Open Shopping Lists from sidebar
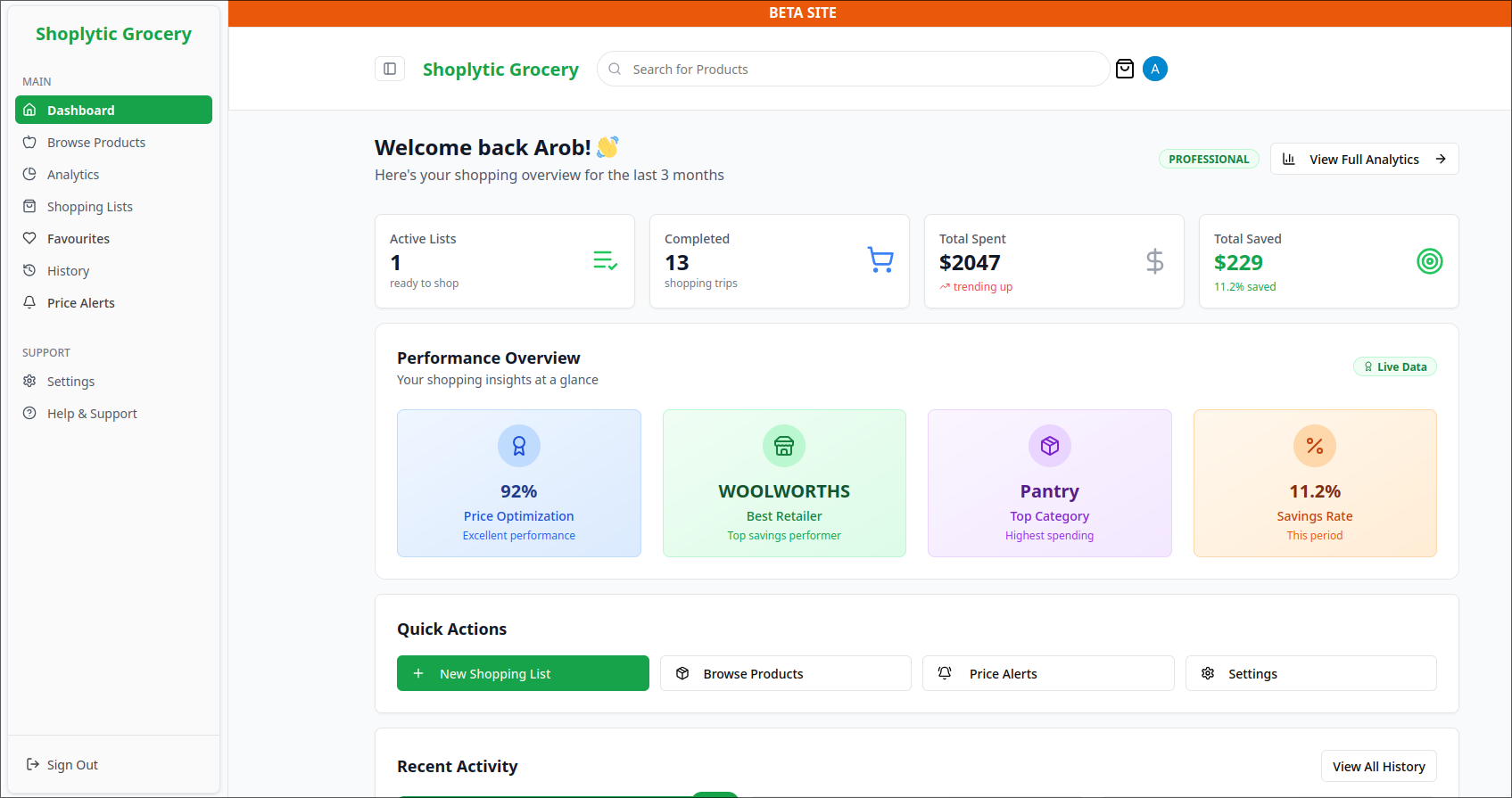 (x=89, y=207)
